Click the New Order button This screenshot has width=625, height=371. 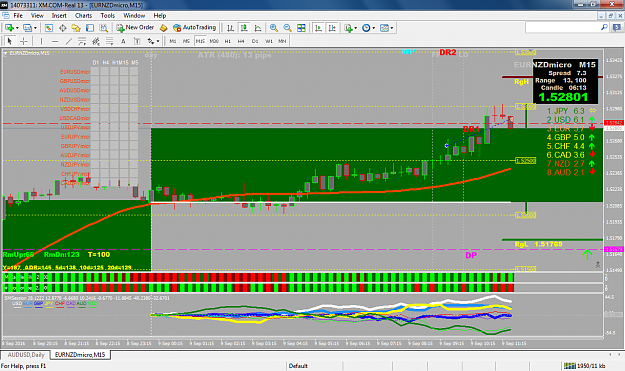135,28
